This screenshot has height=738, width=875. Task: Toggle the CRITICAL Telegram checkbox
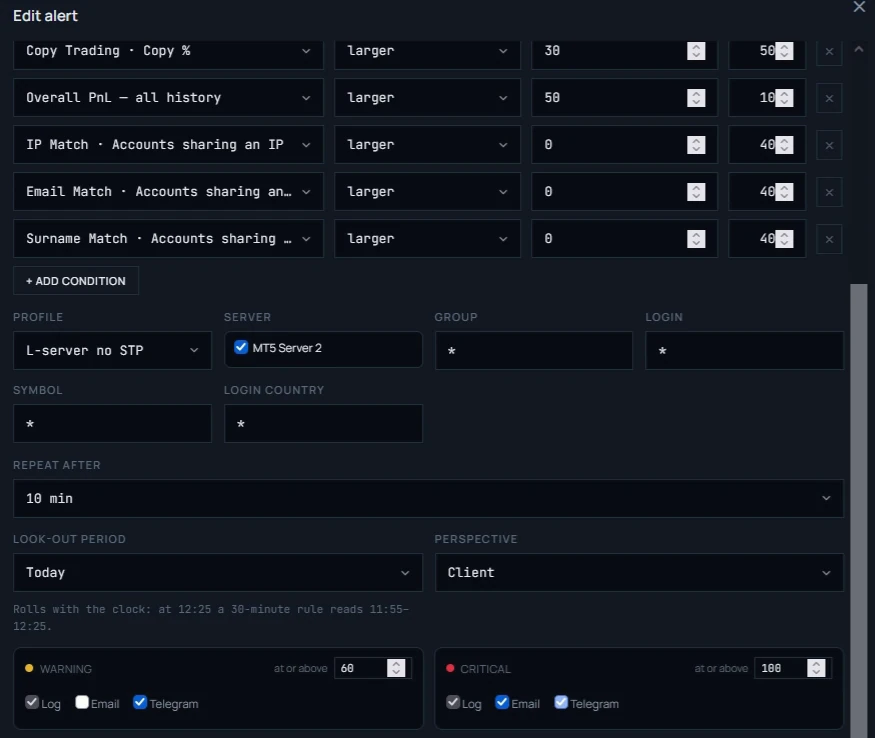click(561, 702)
